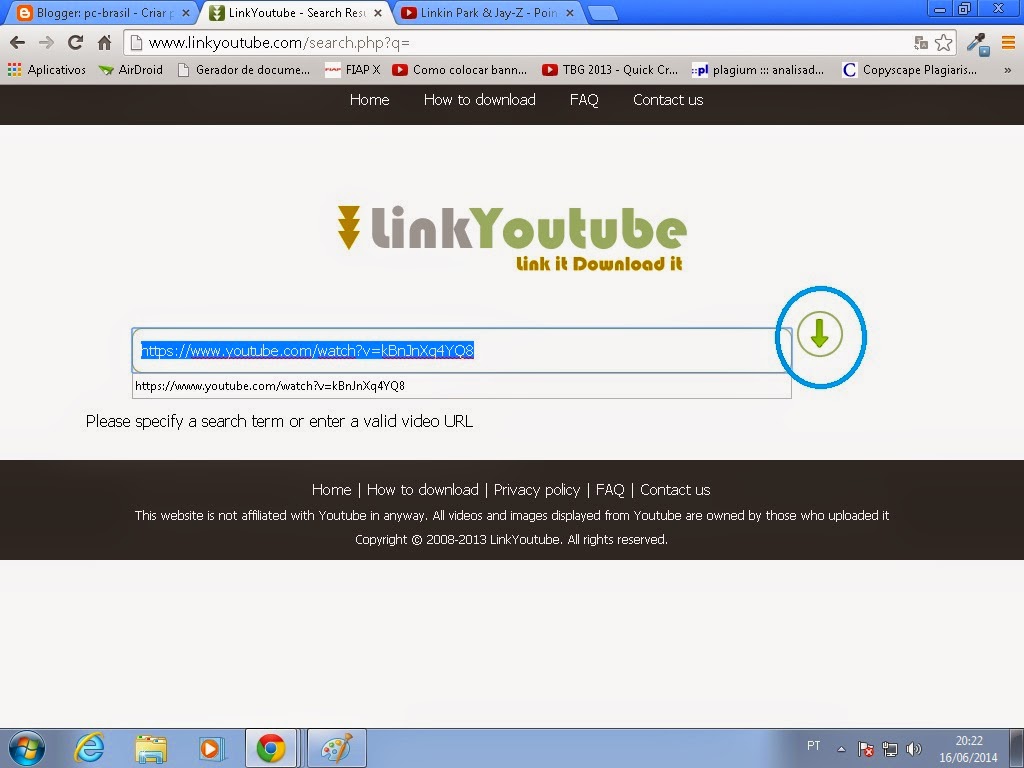Click the video URL search input field
Viewport: 1024px width, 768px height.
click(x=462, y=351)
